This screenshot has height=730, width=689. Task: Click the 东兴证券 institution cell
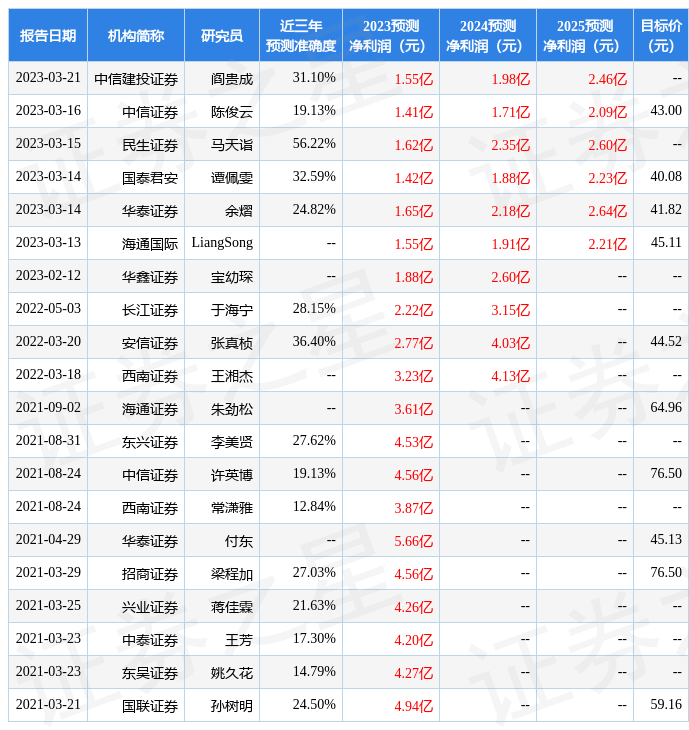150,442
